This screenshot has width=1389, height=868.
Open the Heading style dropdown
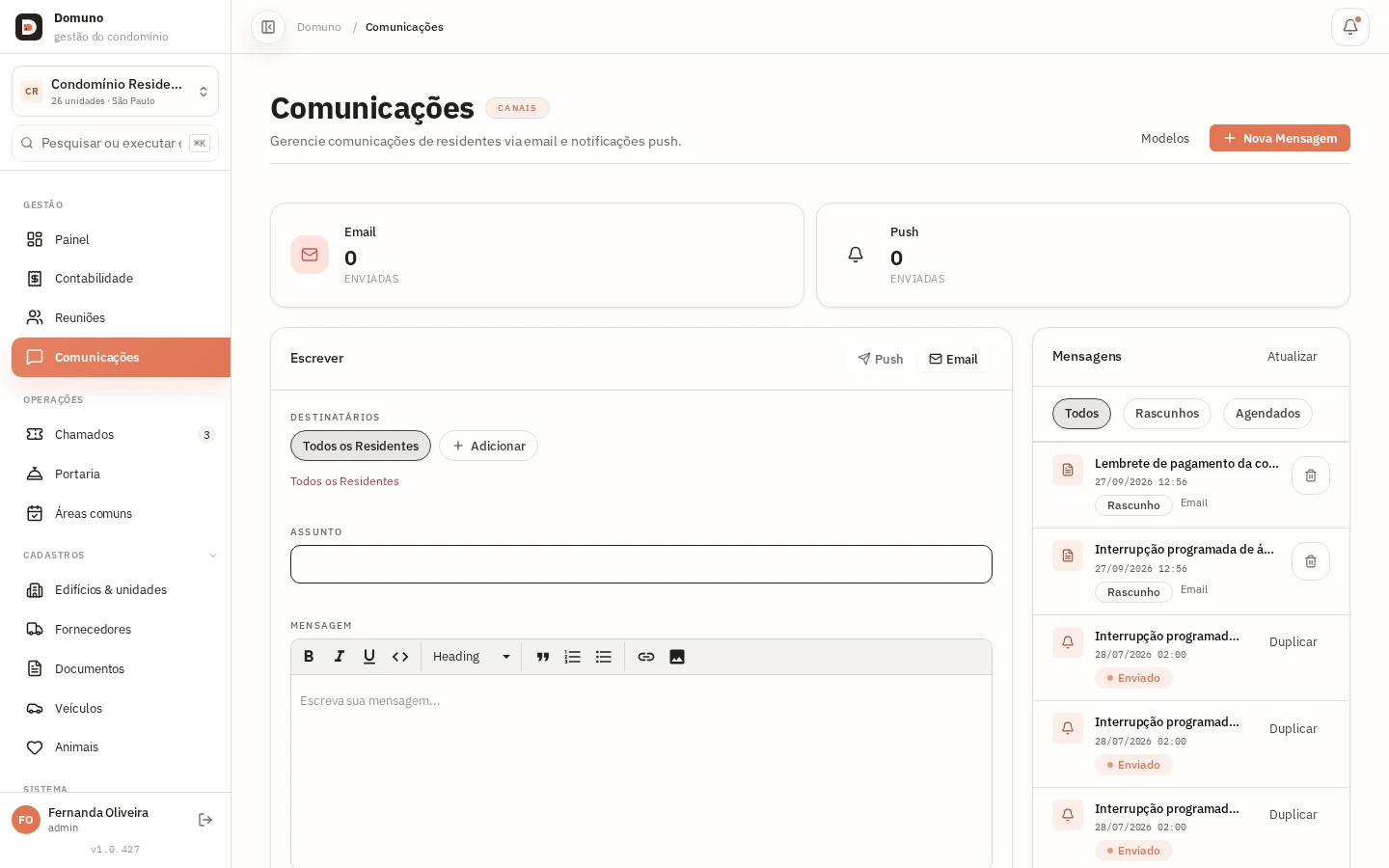472,657
